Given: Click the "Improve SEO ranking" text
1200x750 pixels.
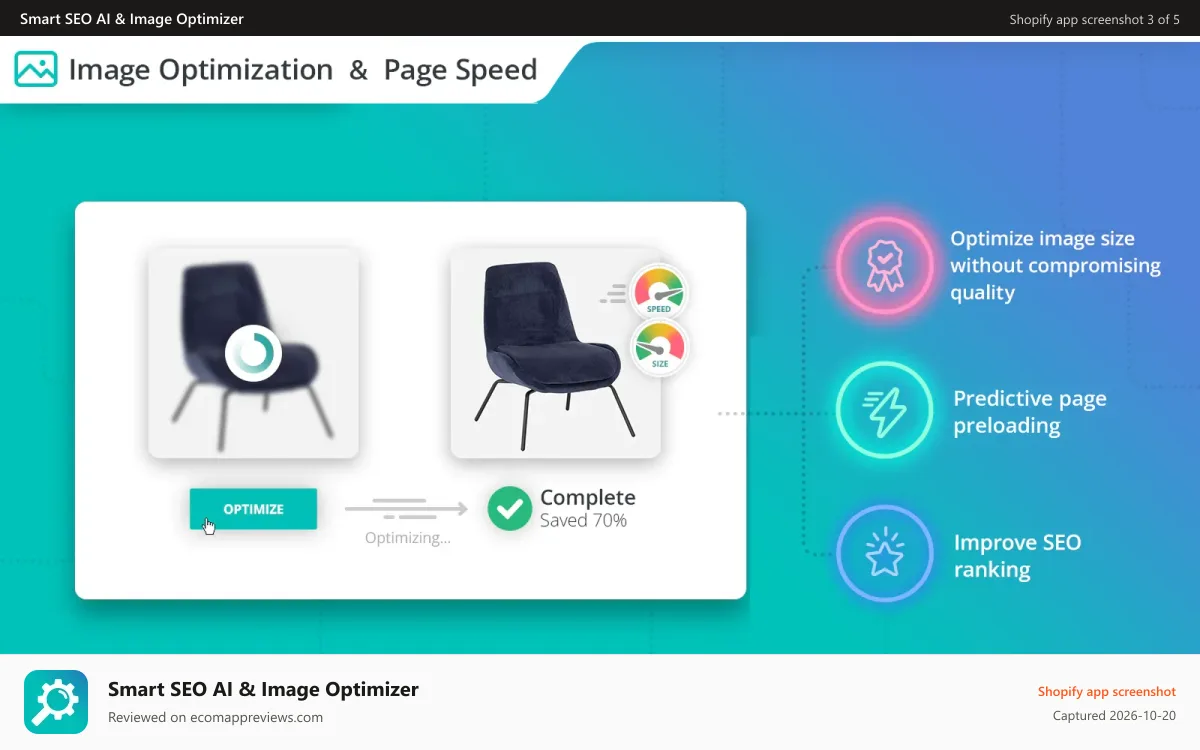Looking at the screenshot, I should pos(1017,556).
